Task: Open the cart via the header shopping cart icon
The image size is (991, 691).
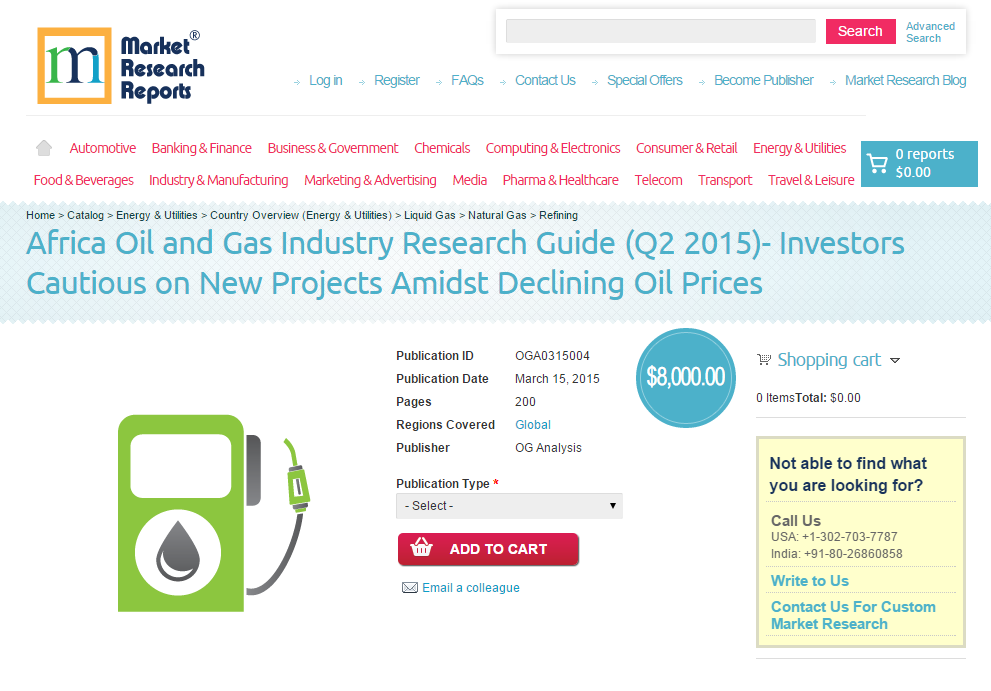Action: [x=878, y=163]
